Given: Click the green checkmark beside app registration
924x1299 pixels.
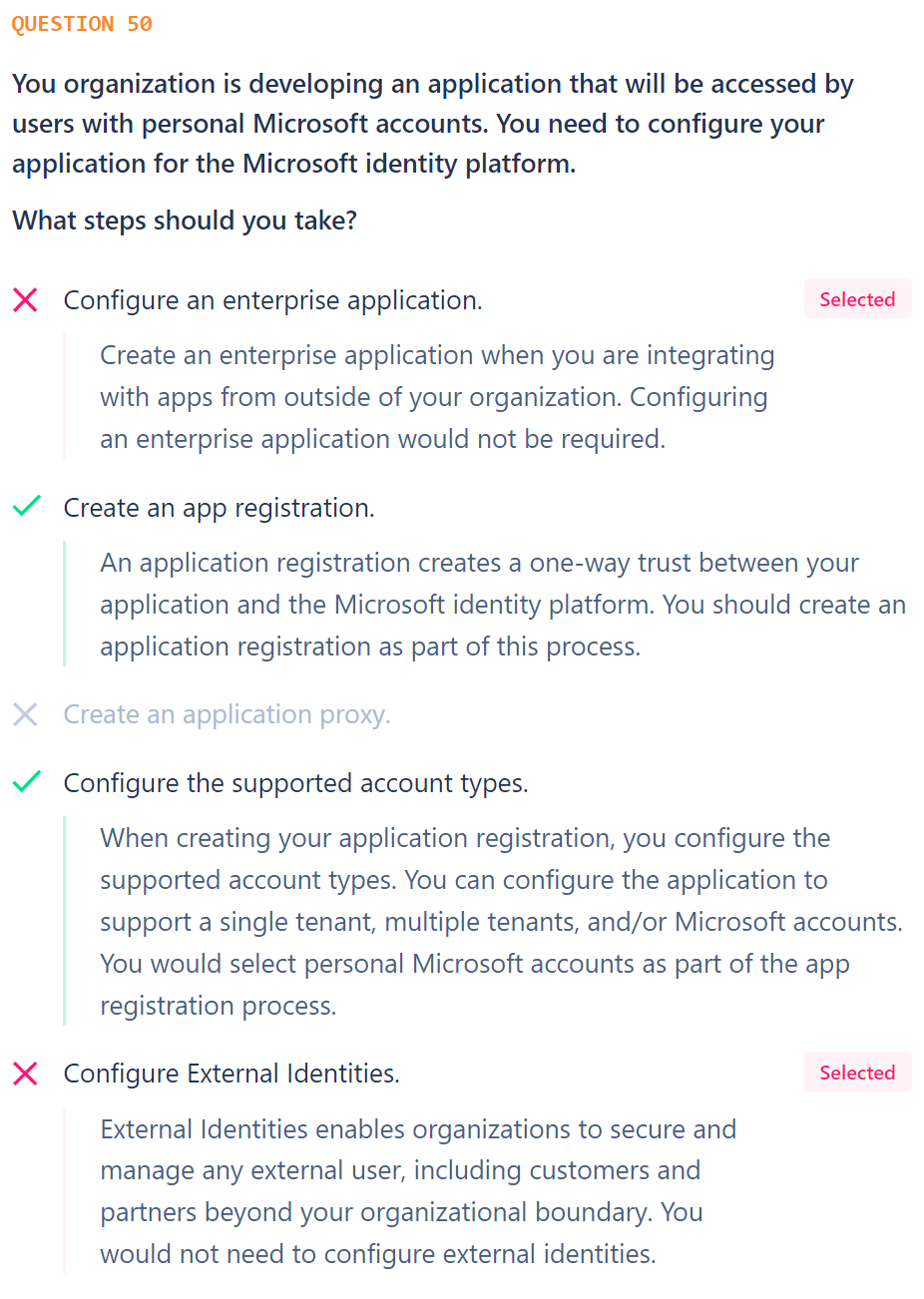Looking at the screenshot, I should click(x=26, y=506).
